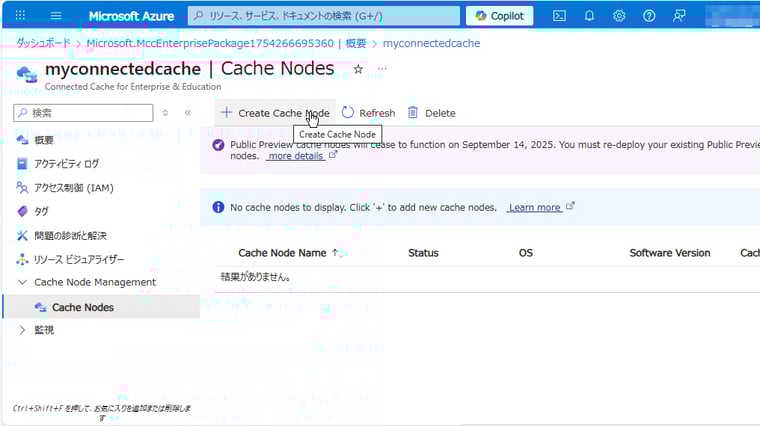Click 結果がありません。 text
The image size is (760, 426).
point(255,277)
